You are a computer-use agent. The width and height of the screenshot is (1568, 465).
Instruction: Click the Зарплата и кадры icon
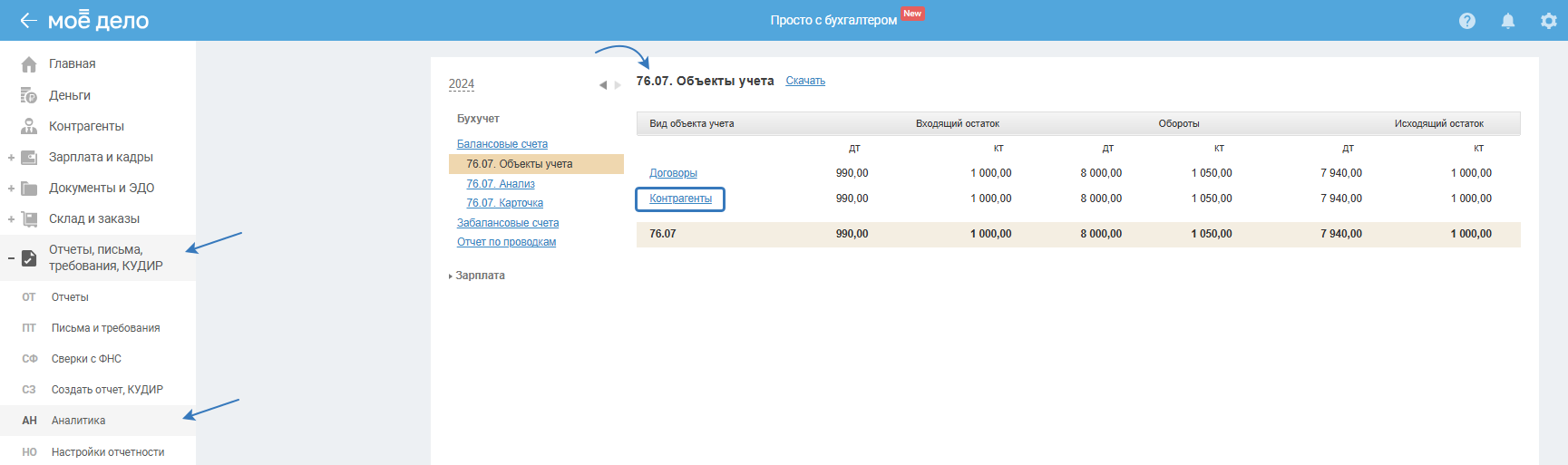pos(29,157)
